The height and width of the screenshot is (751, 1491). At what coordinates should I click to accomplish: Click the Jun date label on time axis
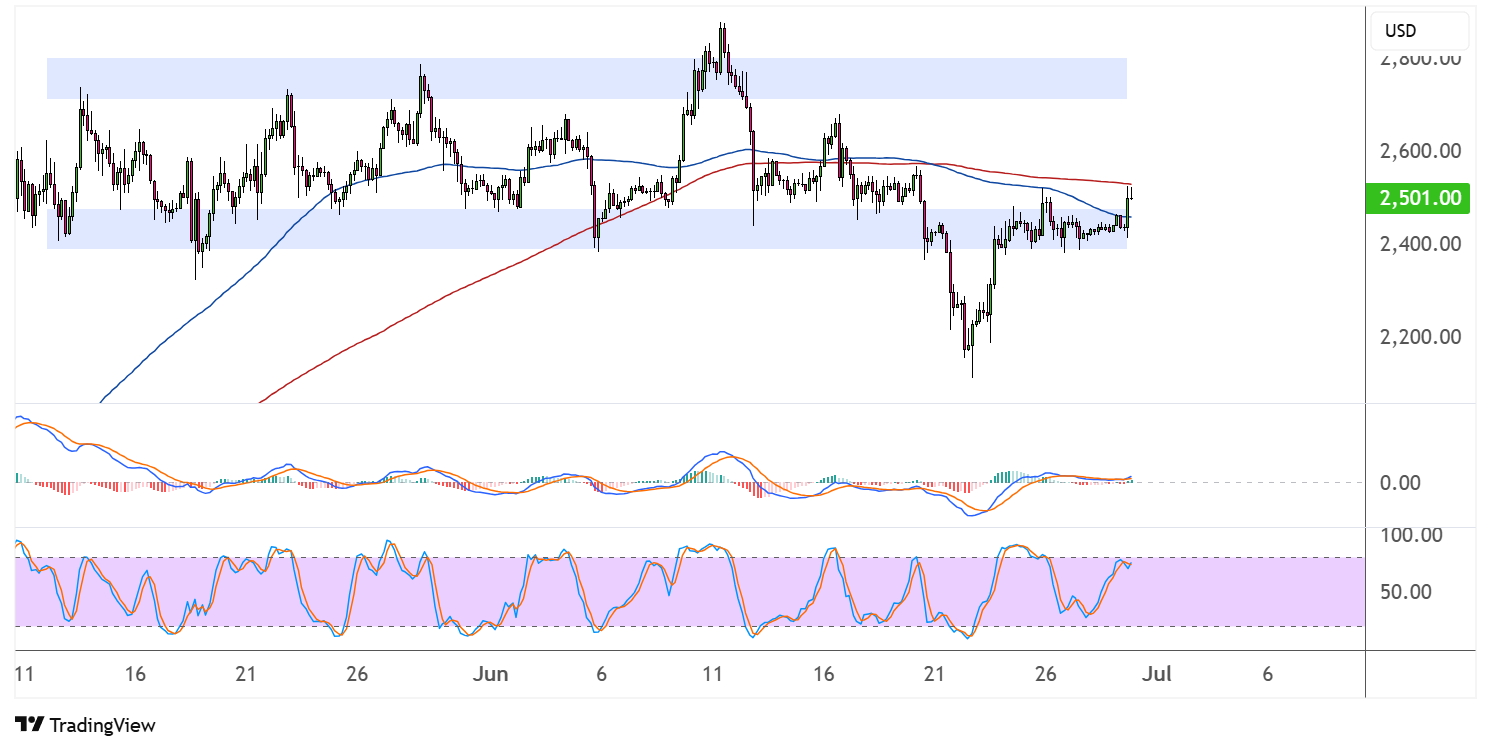[491, 674]
